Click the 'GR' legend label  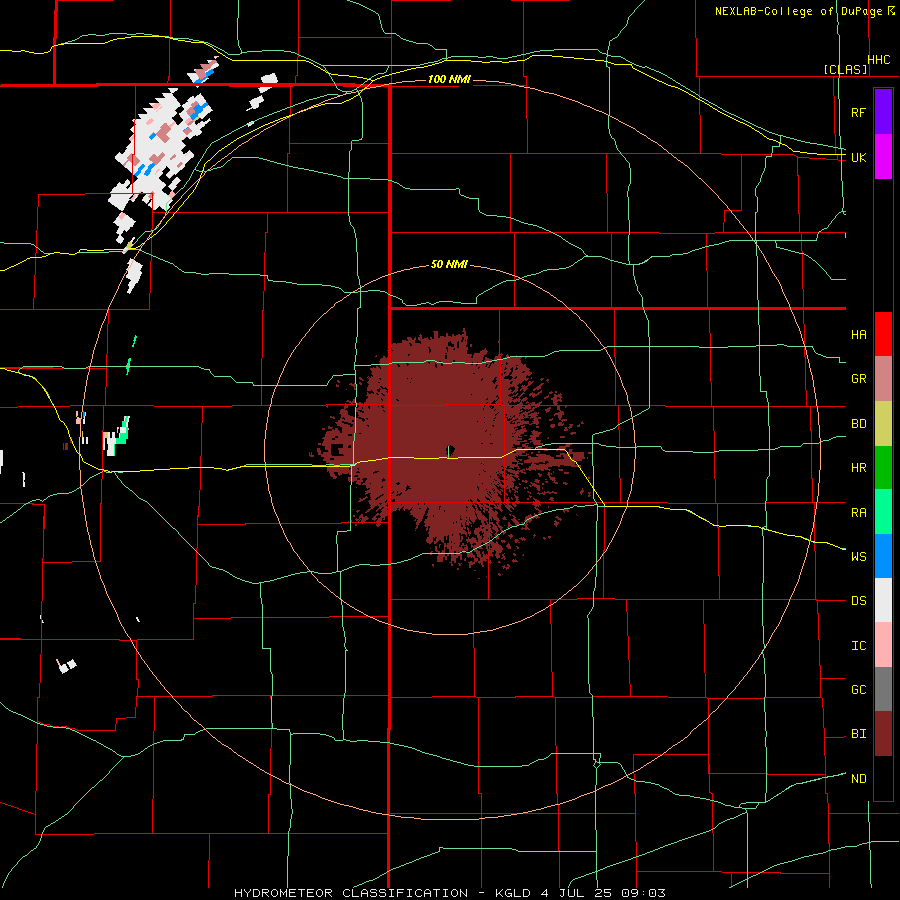coord(858,379)
